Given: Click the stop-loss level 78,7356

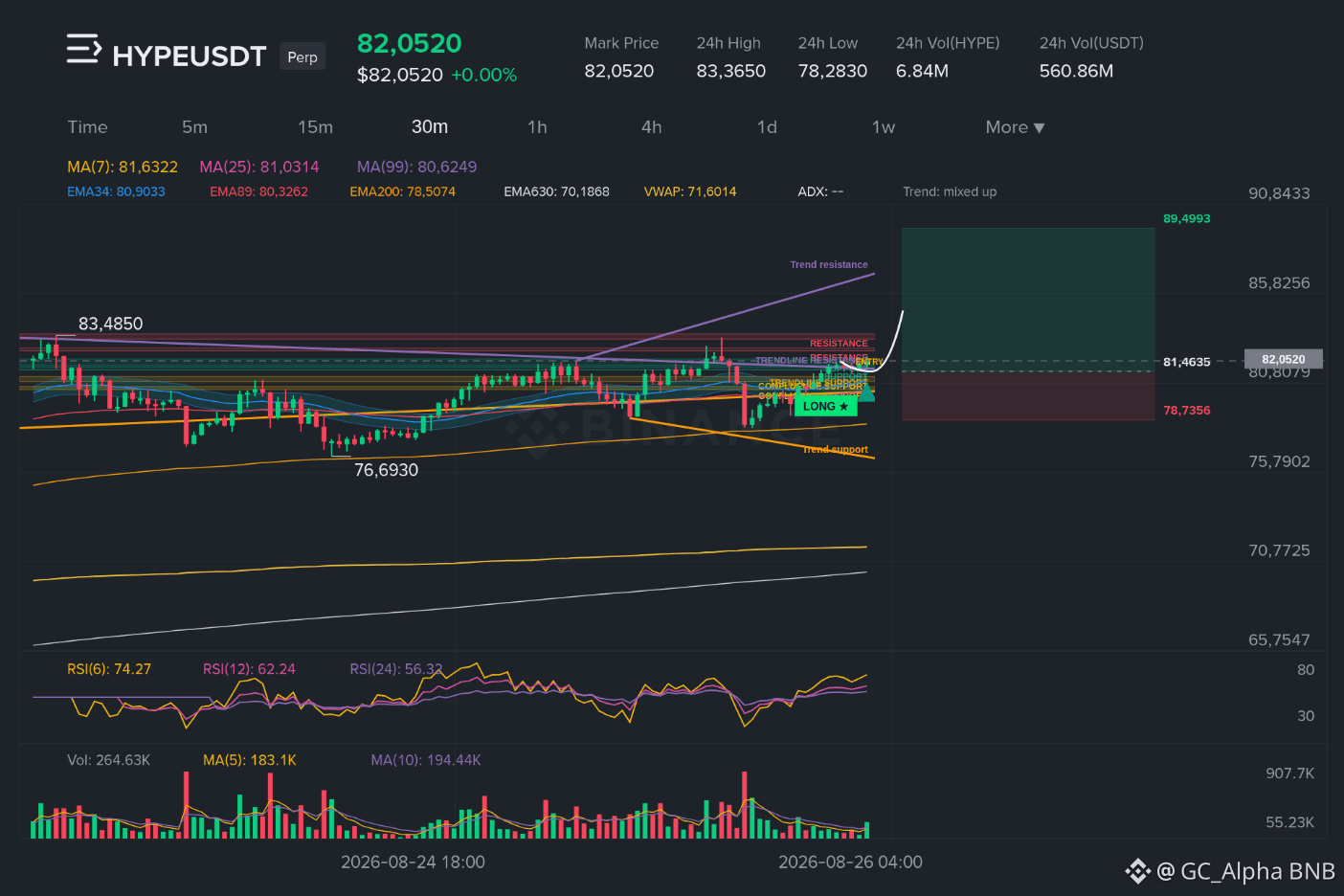Looking at the screenshot, I should (1187, 410).
